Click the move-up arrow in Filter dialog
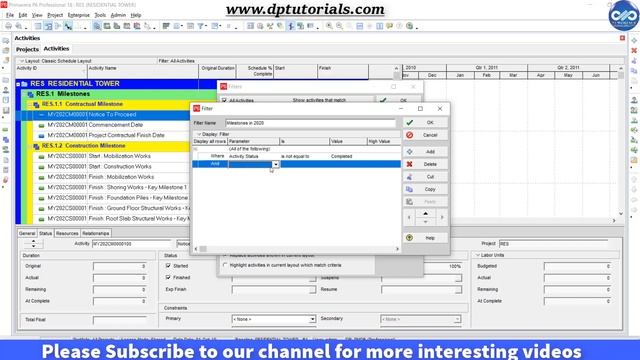Image resolution: width=640 pixels, height=360 pixels. 425,213
